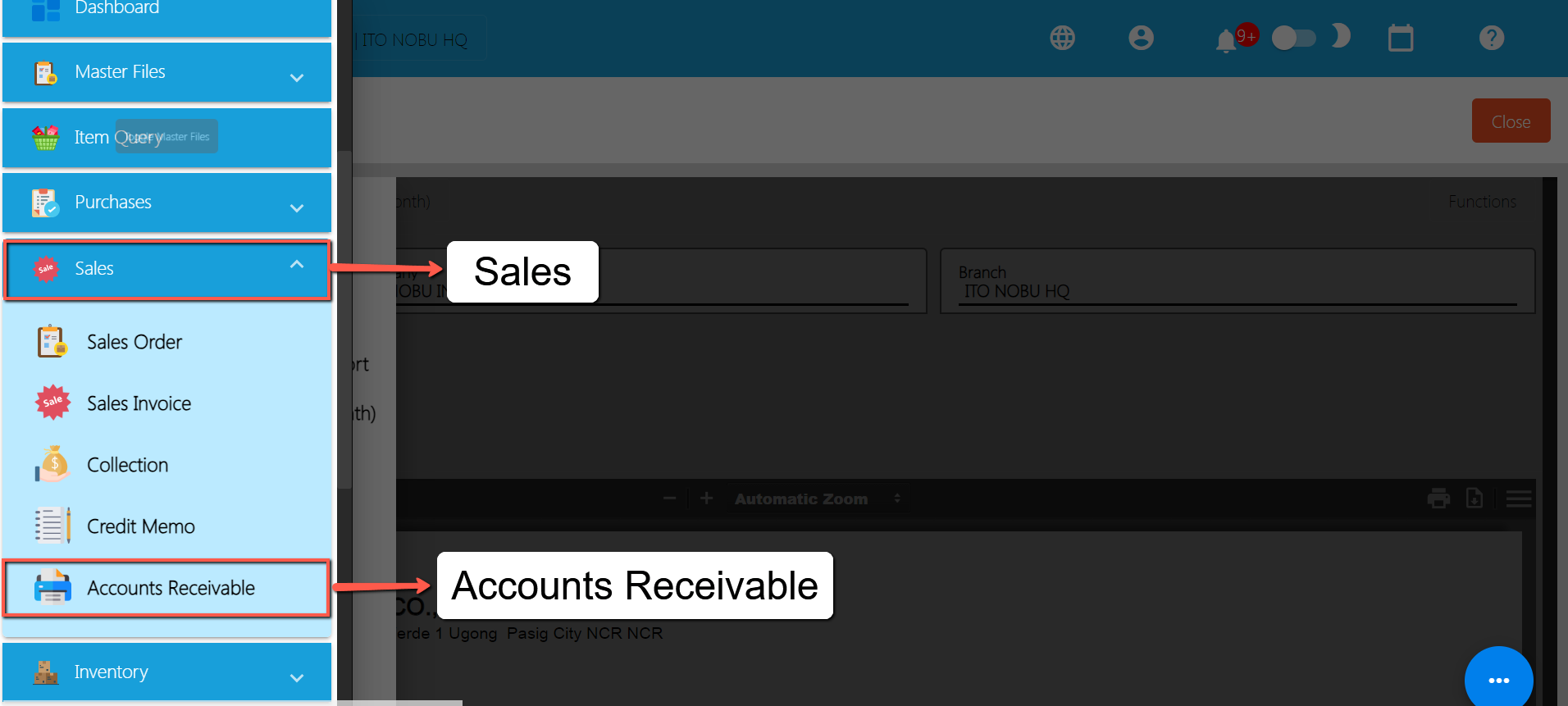
Task: Click the orange Close button
Action: (1511, 121)
